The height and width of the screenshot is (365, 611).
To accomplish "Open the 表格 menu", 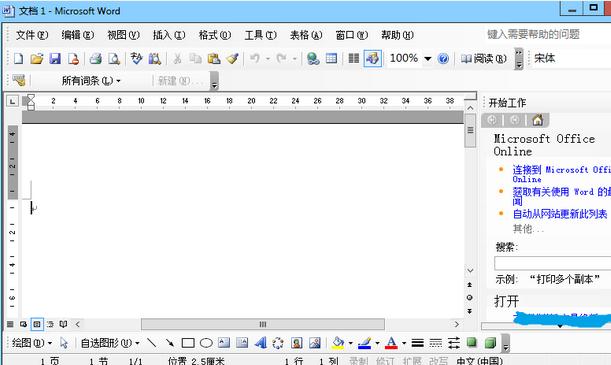I will pyautogui.click(x=306, y=35).
